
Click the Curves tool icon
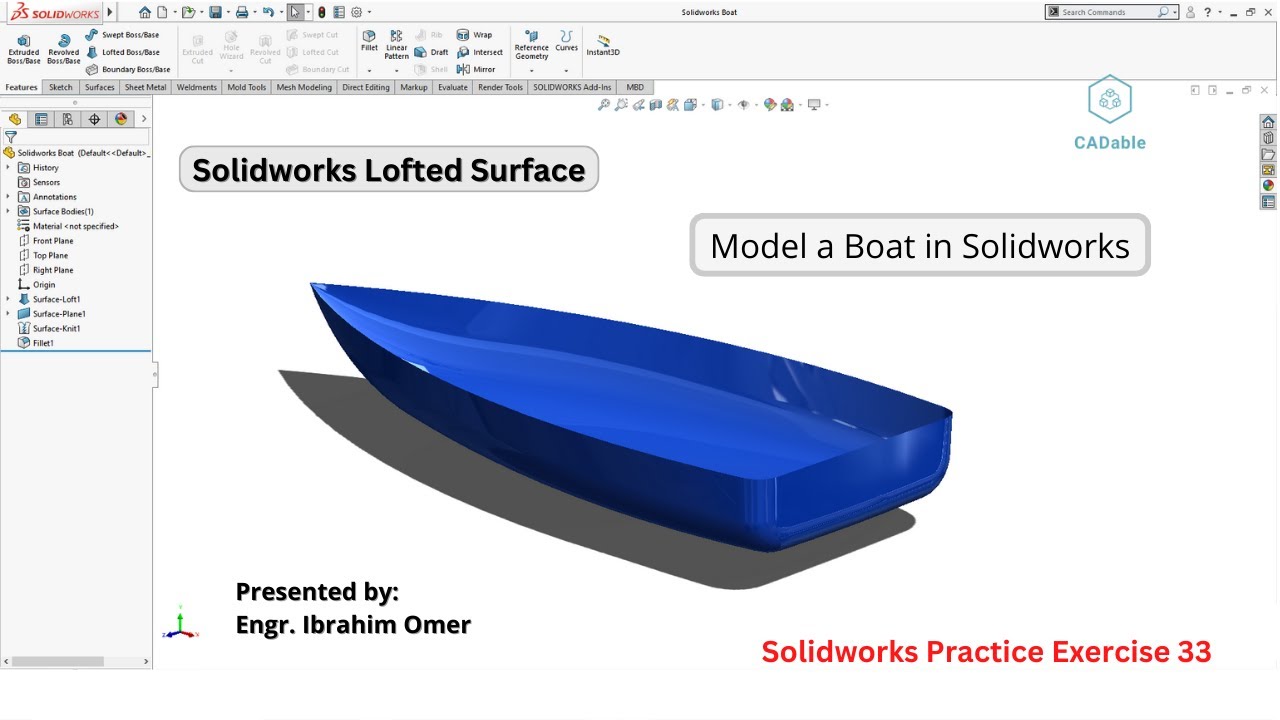click(566, 41)
